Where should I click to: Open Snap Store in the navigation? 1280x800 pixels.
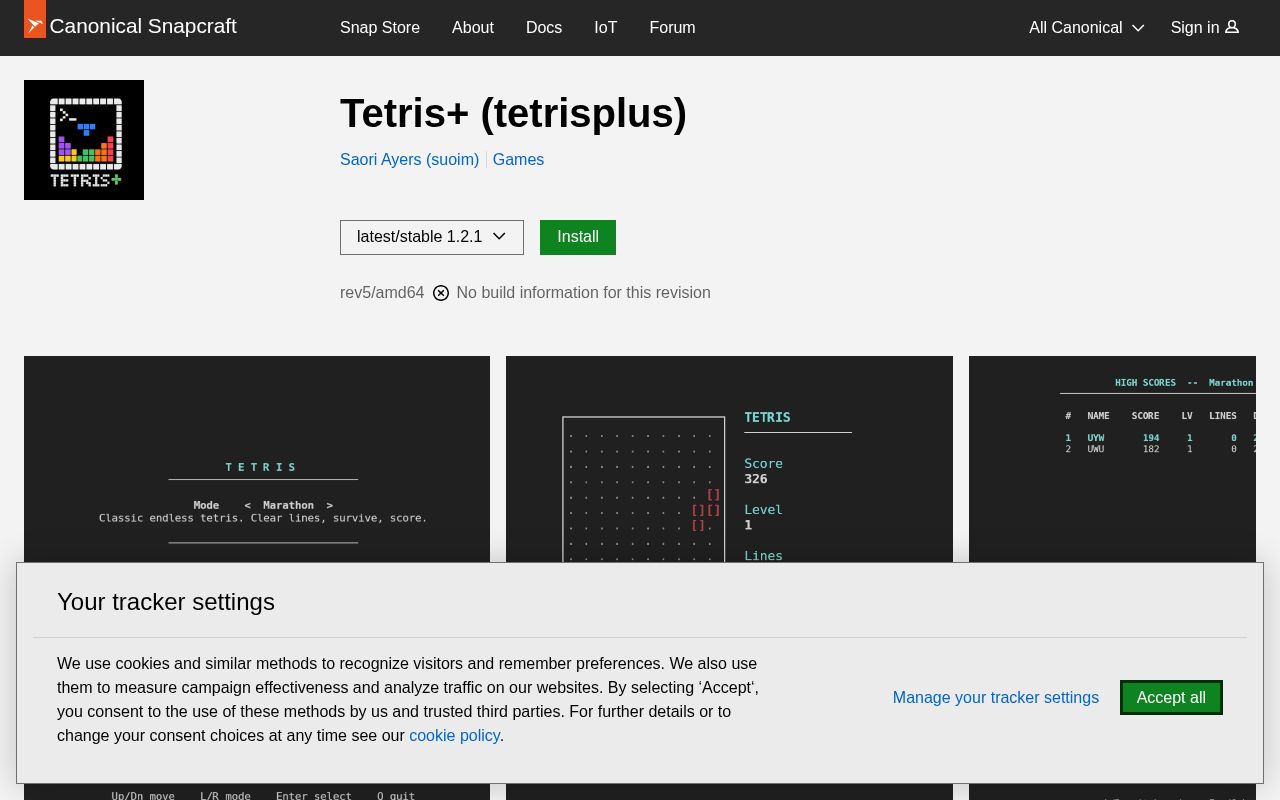click(380, 27)
